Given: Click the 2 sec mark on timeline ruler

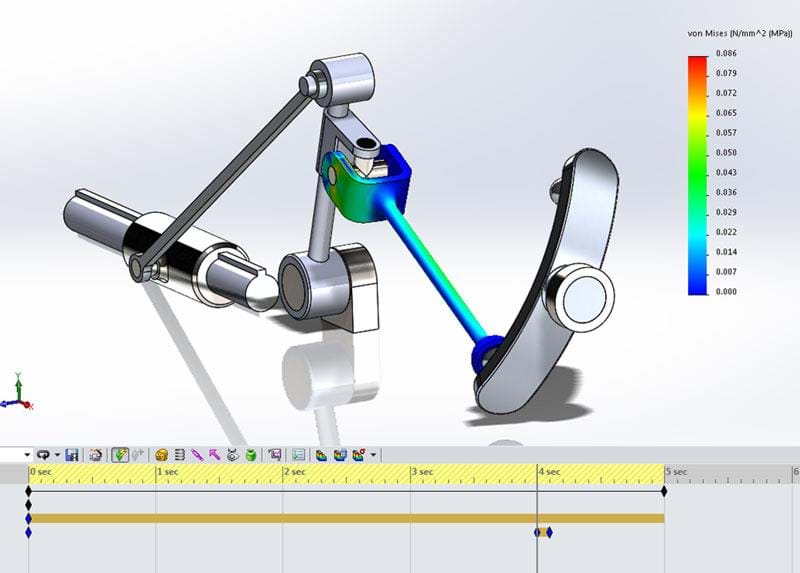Looking at the screenshot, I should (x=284, y=471).
